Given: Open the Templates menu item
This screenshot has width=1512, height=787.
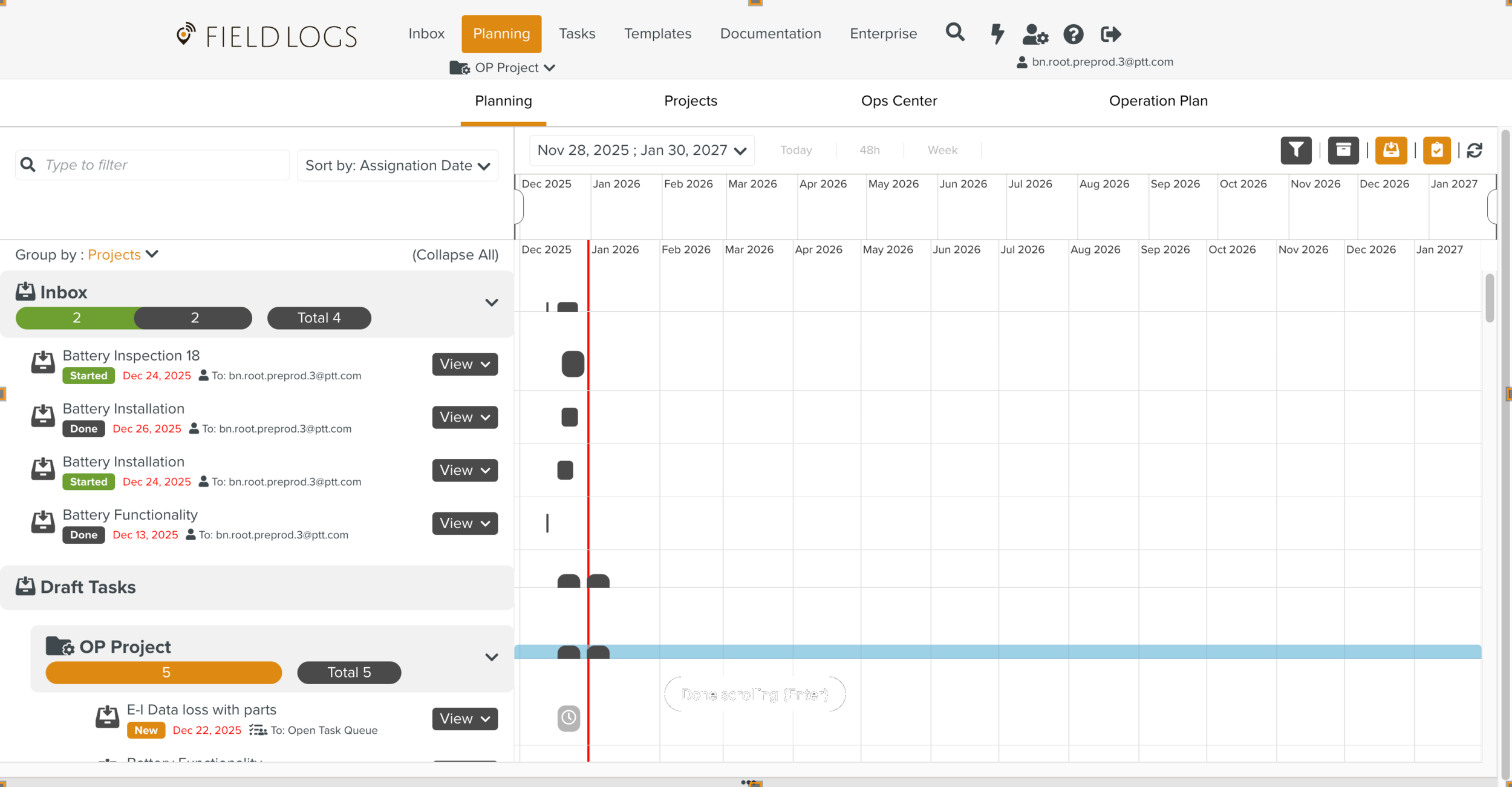Looking at the screenshot, I should [x=657, y=34].
